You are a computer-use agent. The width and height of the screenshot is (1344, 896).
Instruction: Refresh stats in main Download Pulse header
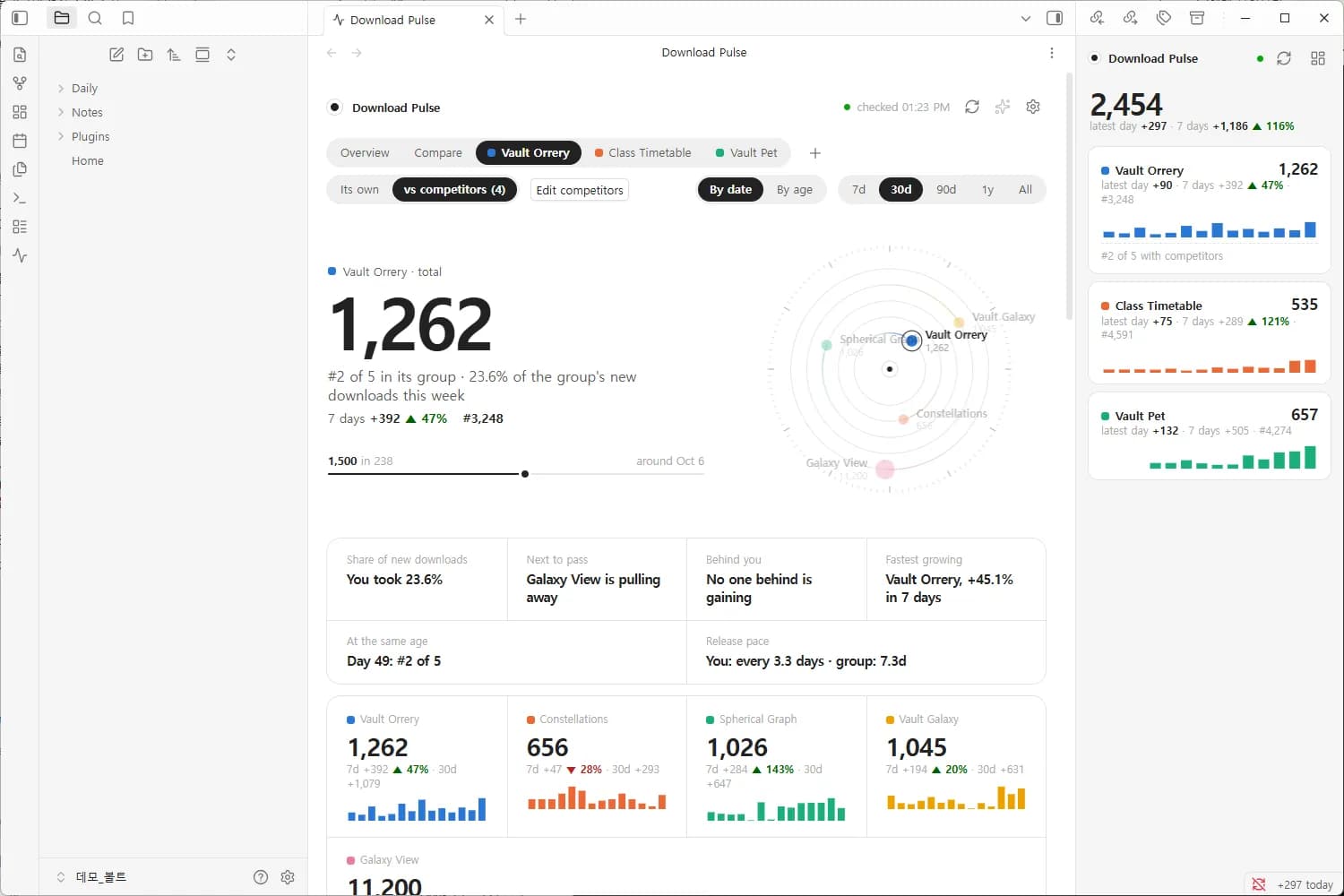pos(972,107)
